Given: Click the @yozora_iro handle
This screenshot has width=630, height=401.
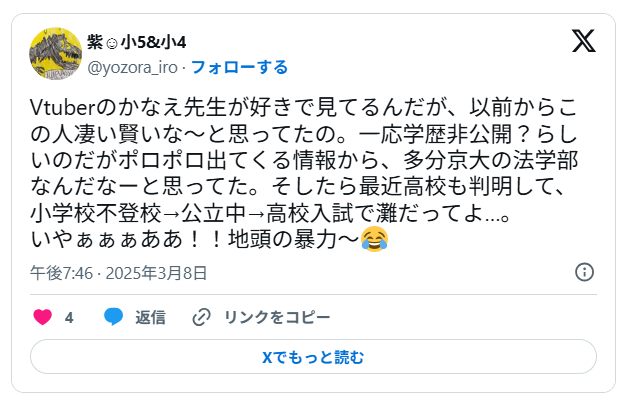Looking at the screenshot, I should coord(132,68).
